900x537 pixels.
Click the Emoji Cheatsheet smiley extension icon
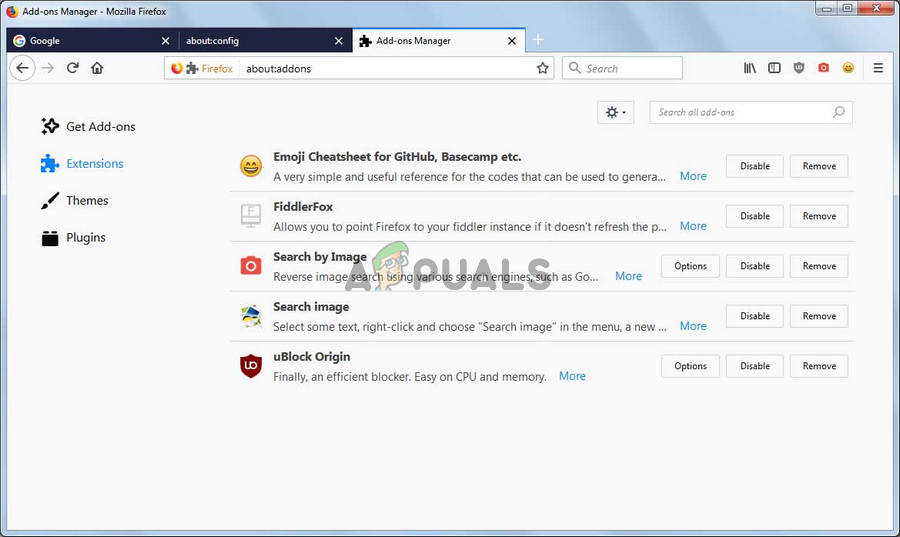coord(251,166)
